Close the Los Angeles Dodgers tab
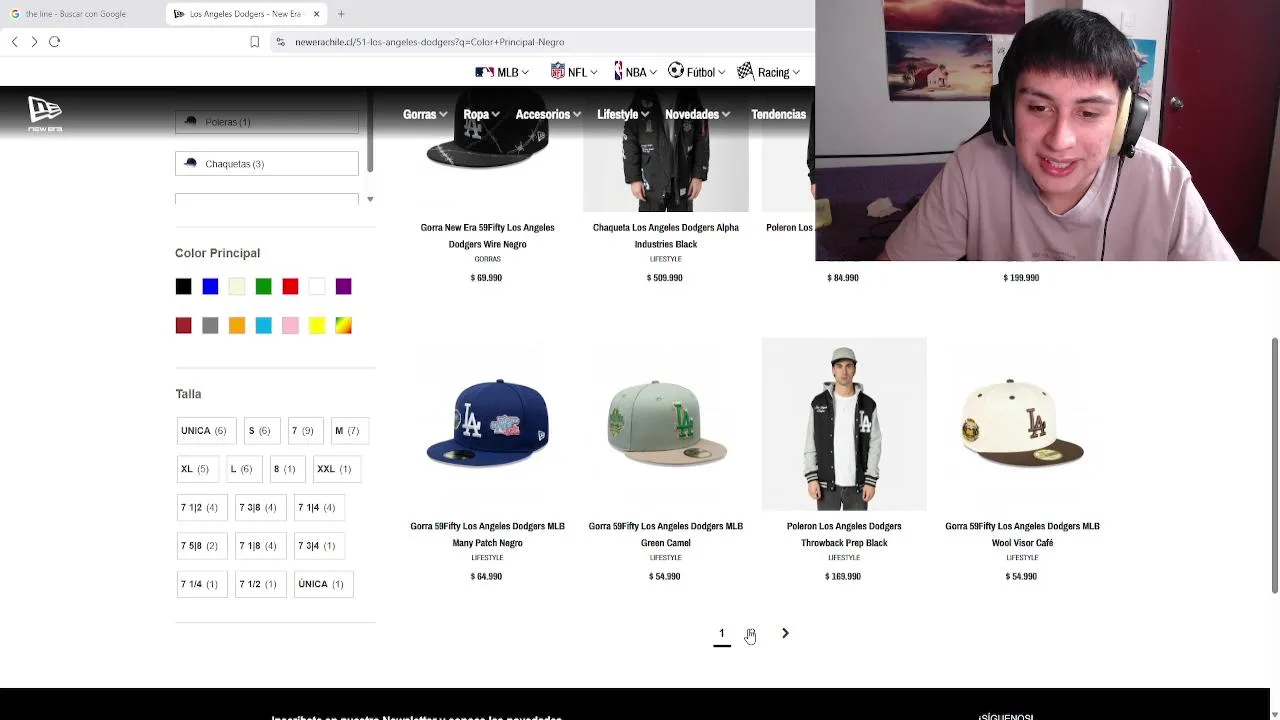Screen dimensions: 1280x720 (316, 14)
